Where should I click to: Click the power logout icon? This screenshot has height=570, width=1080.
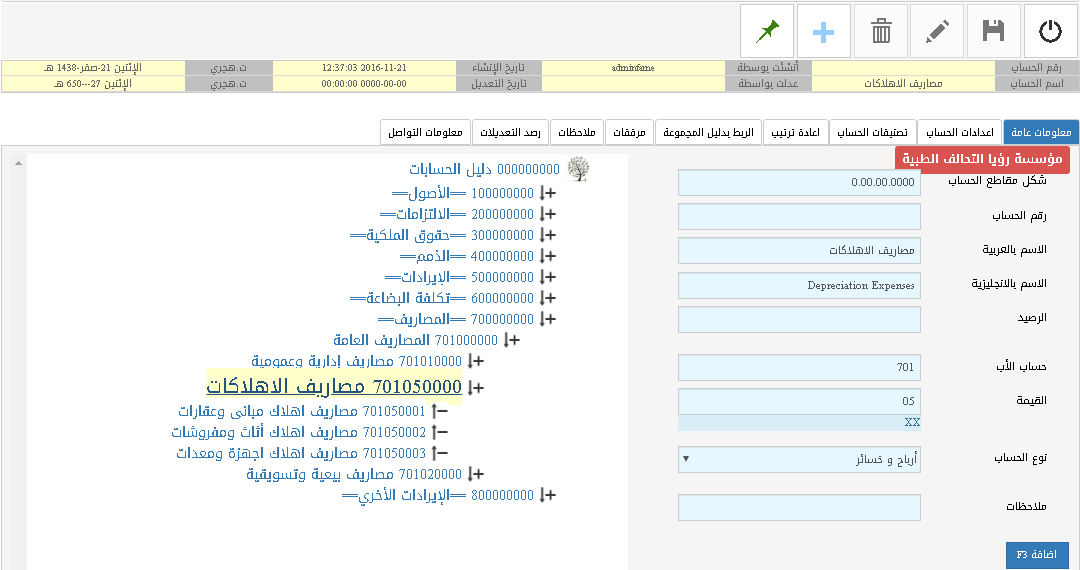click(1050, 31)
